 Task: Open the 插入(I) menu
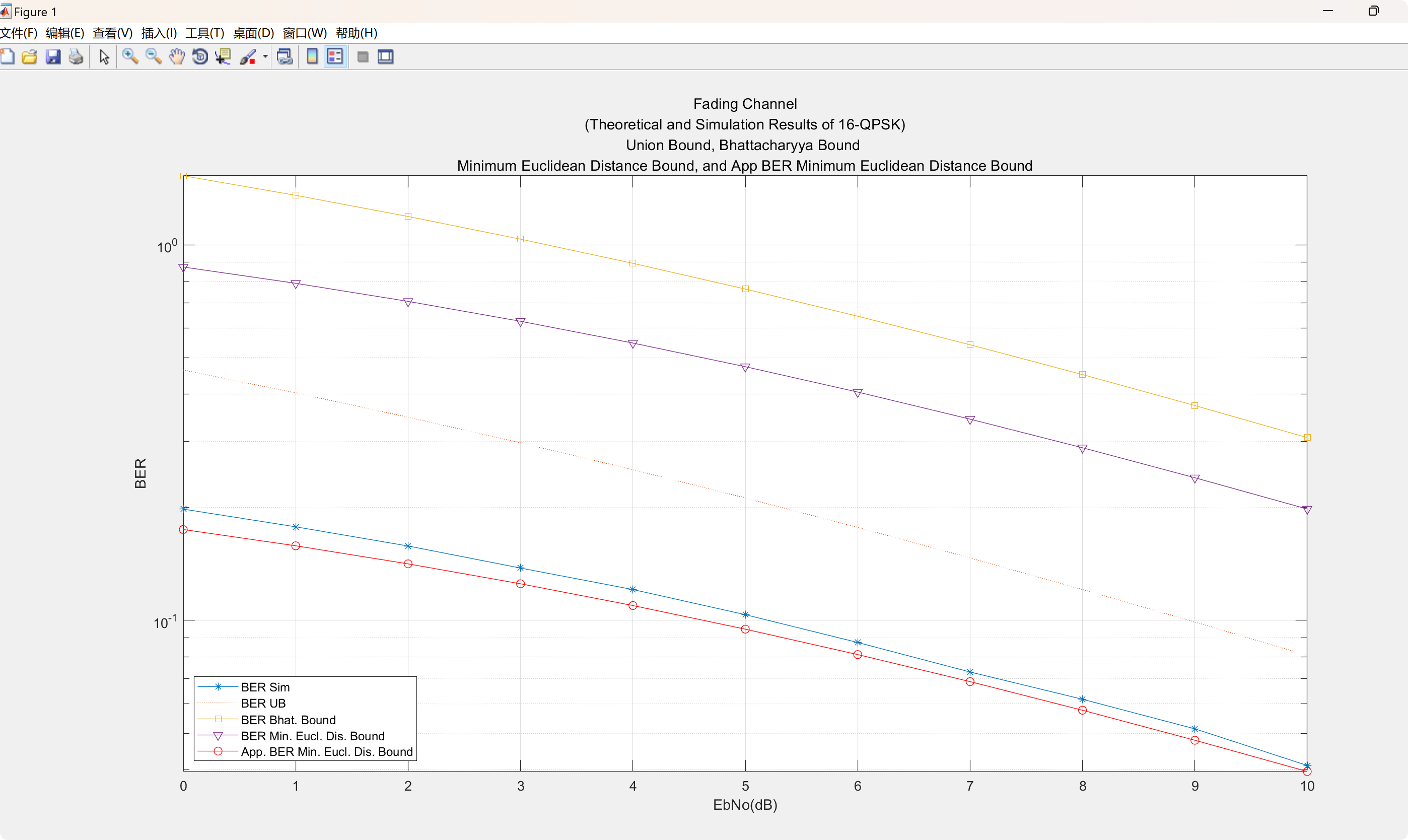(159, 33)
